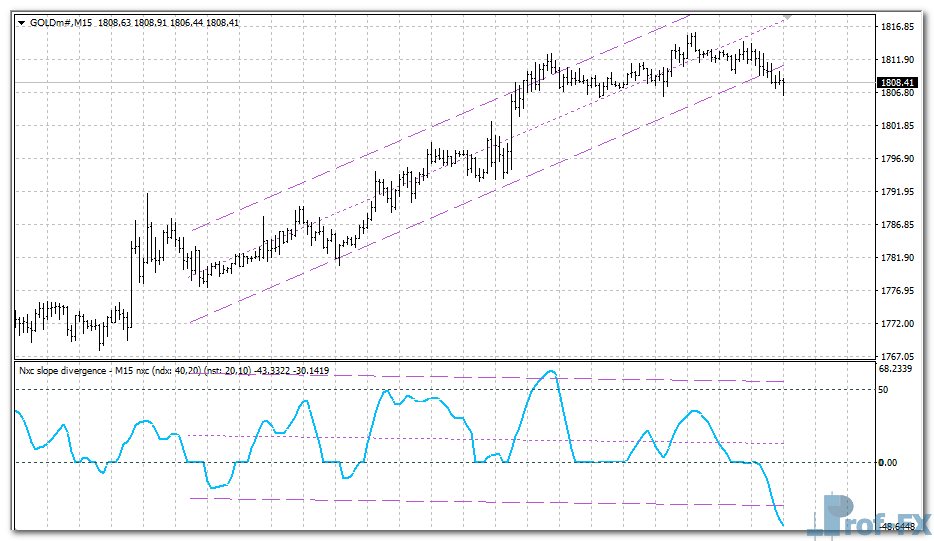Select the upper dashed purple line in indicator window

650,380
